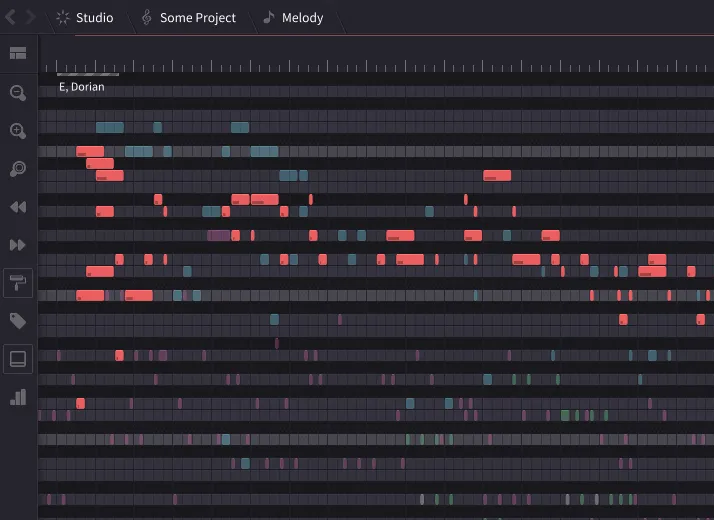714x520 pixels.
Task: Jump to previous anchor with rewind icon
Action: (x=18, y=207)
